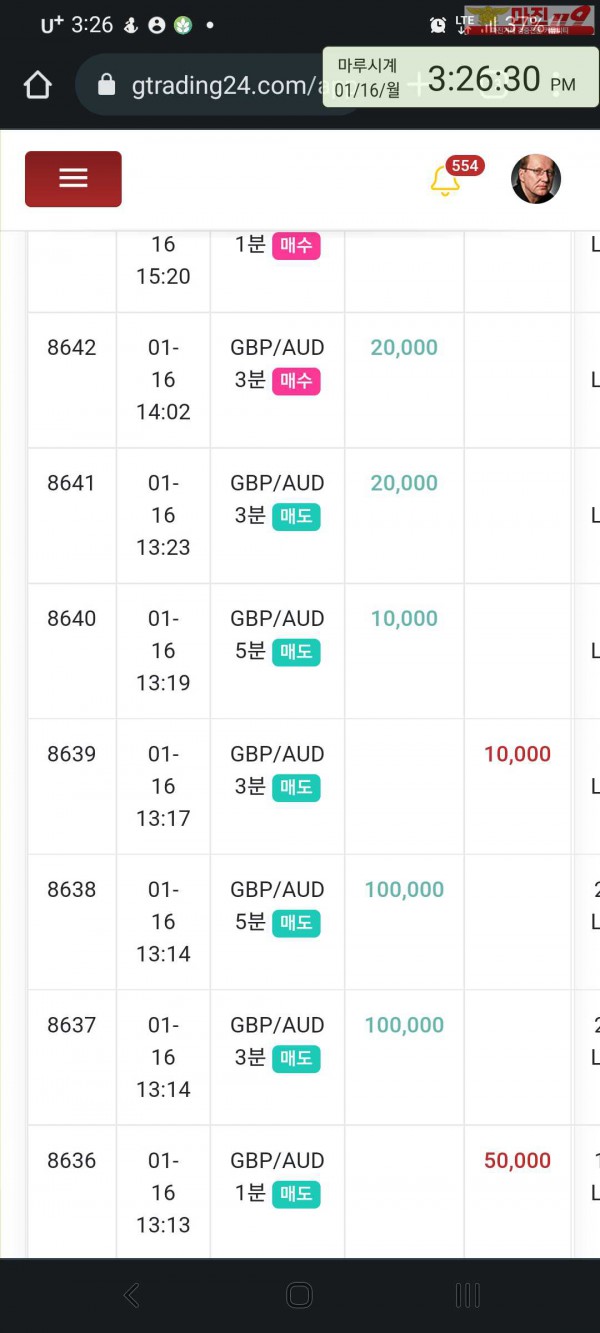Open the Android recent apps button
This screenshot has width=600, height=1333.
pyautogui.click(x=467, y=1295)
